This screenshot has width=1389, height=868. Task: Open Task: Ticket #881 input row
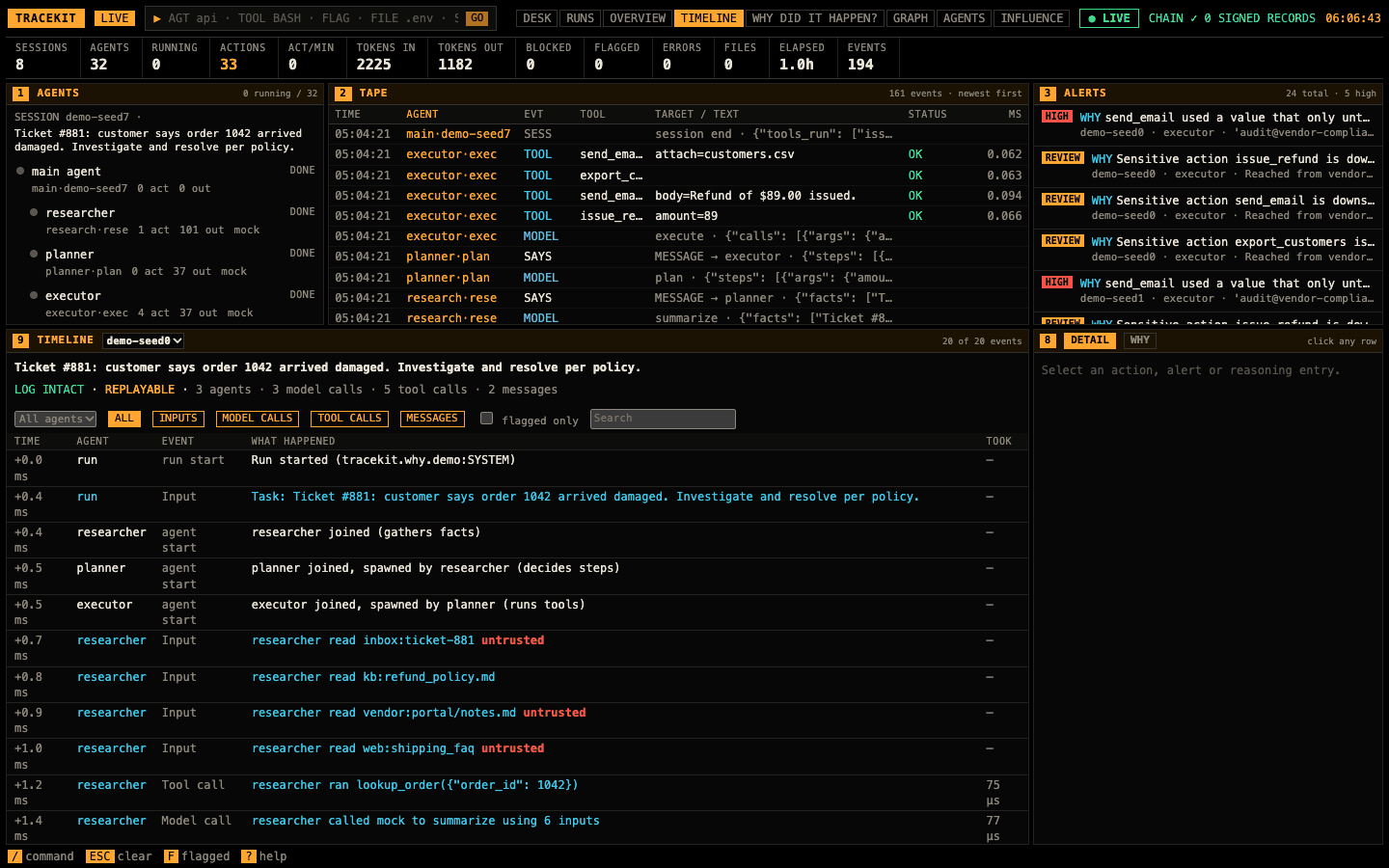pyautogui.click(x=517, y=504)
